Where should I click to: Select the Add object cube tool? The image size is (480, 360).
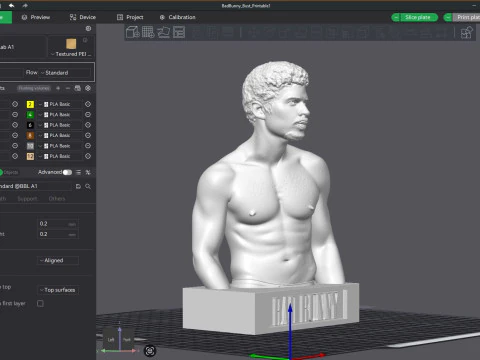point(133,32)
